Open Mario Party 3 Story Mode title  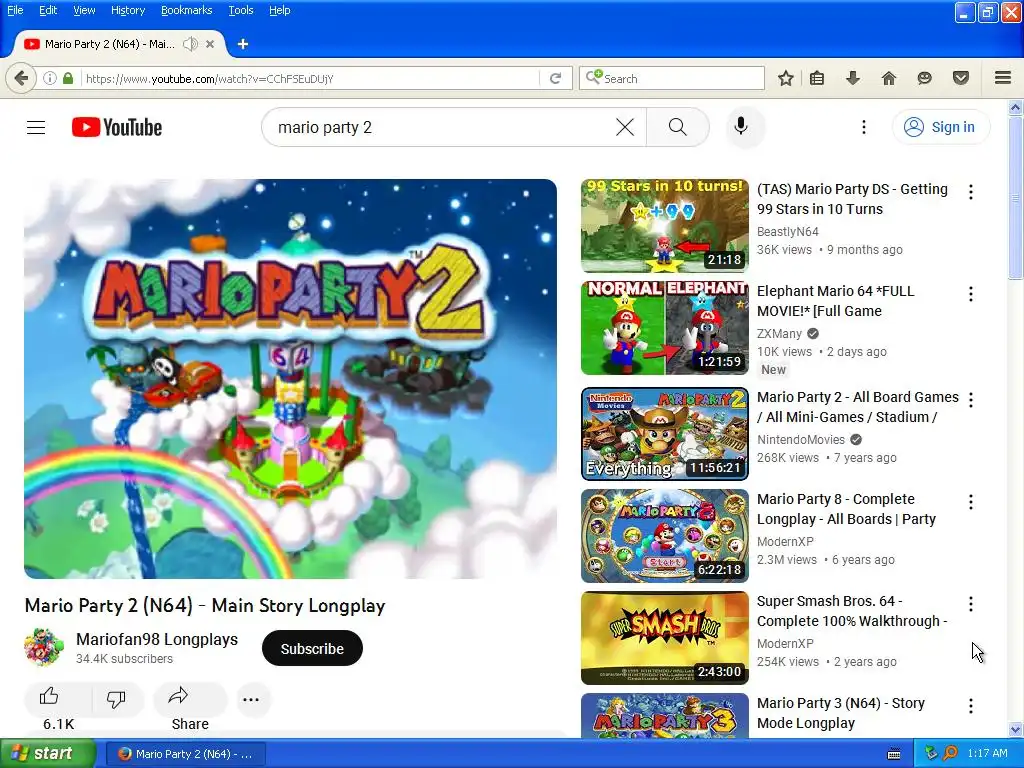click(840, 713)
